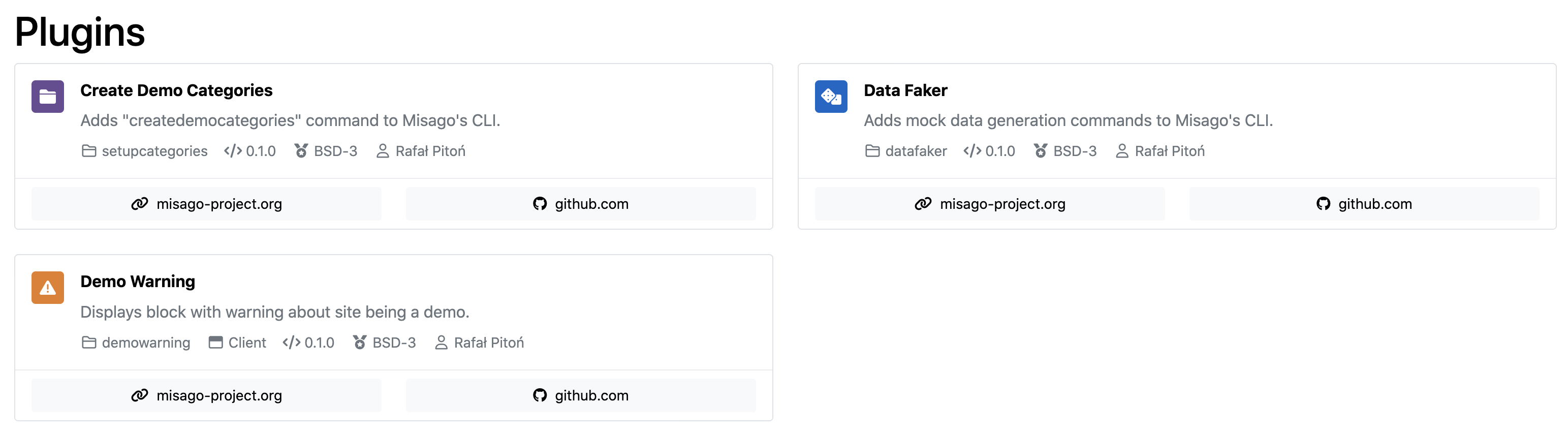The image size is (1568, 434).
Task: Open misago-project.org link for Create Demo Categories
Action: [x=206, y=204]
